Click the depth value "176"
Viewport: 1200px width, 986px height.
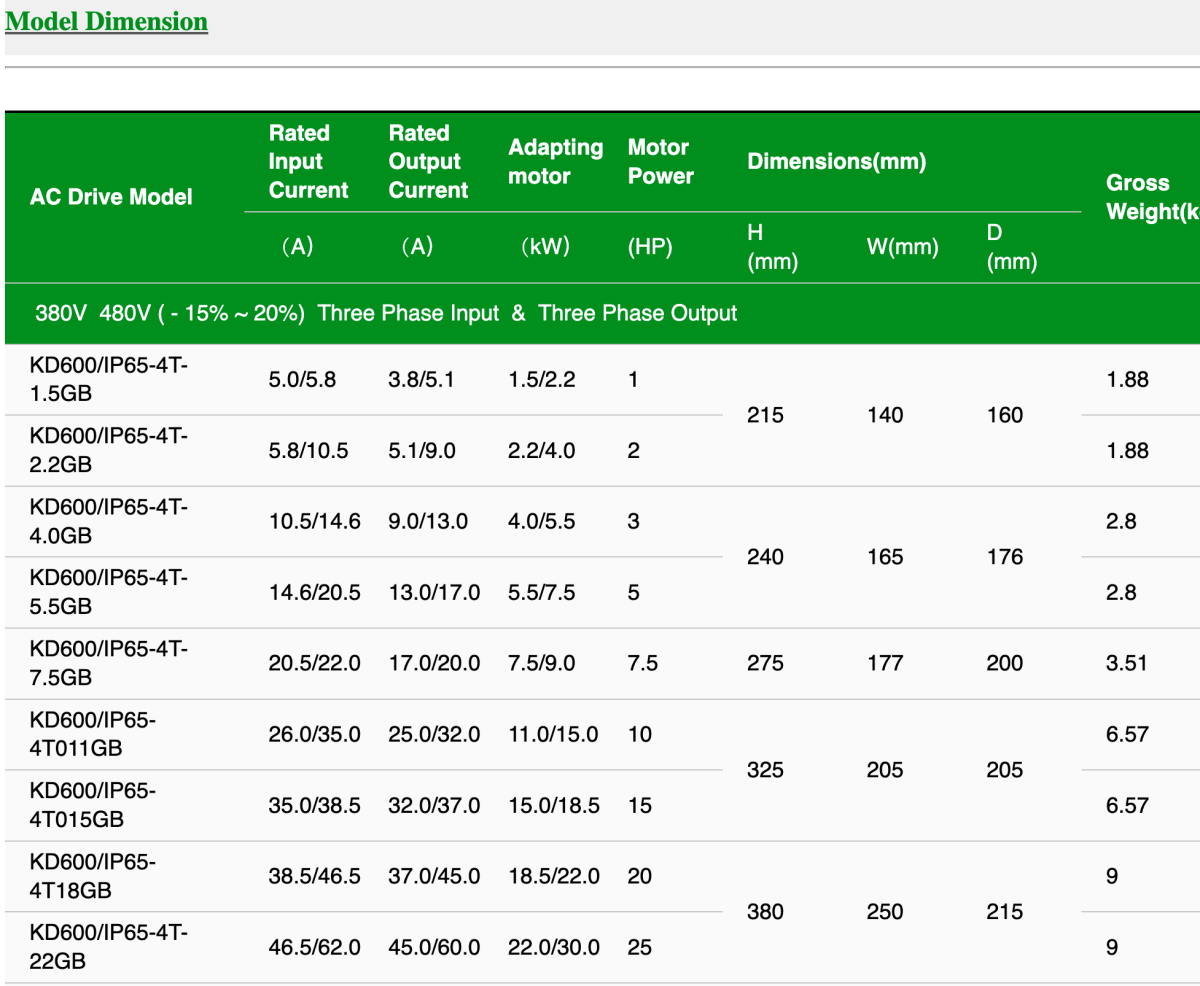point(1005,557)
